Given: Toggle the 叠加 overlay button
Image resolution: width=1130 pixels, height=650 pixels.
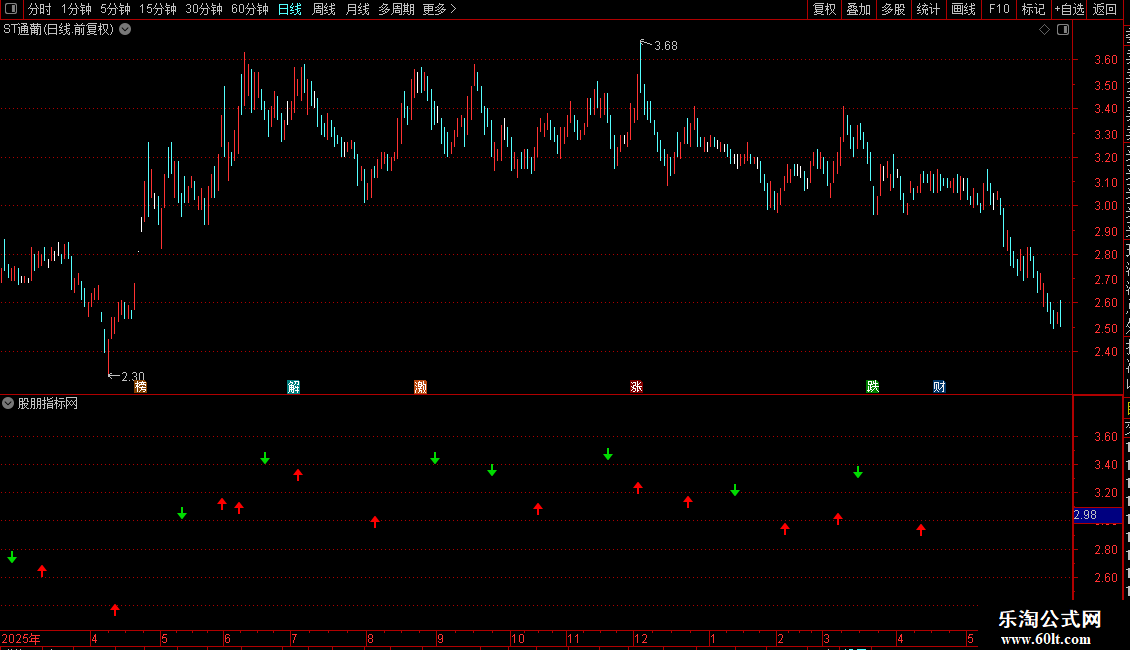Looking at the screenshot, I should tap(858, 9).
